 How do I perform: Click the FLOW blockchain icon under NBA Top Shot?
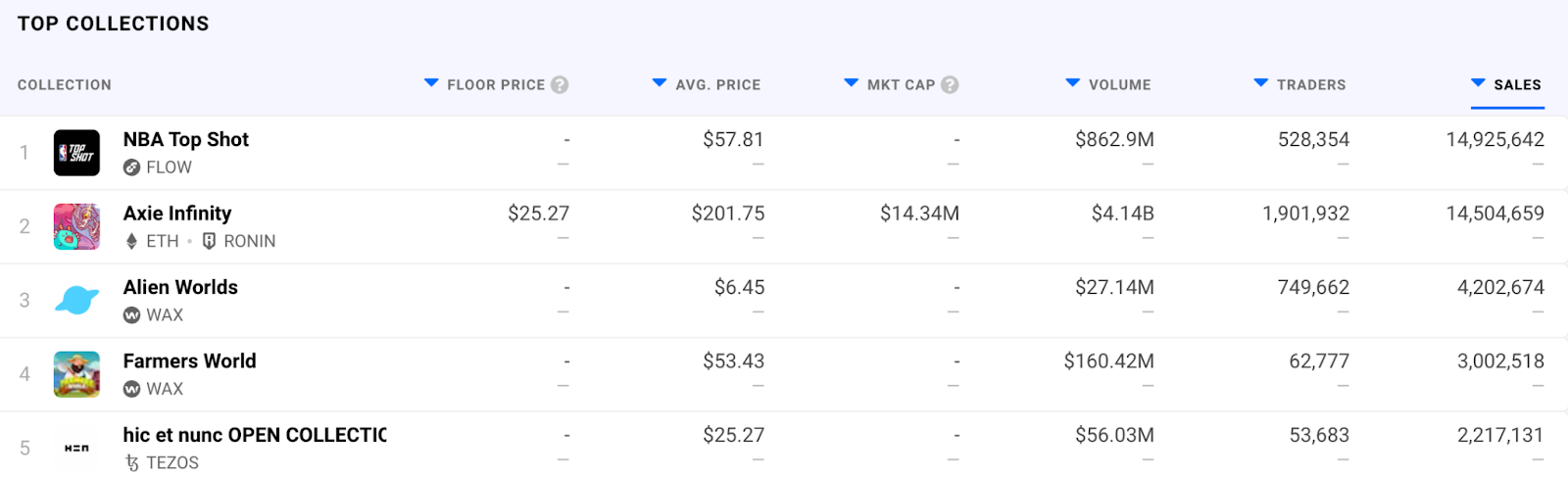[131, 167]
